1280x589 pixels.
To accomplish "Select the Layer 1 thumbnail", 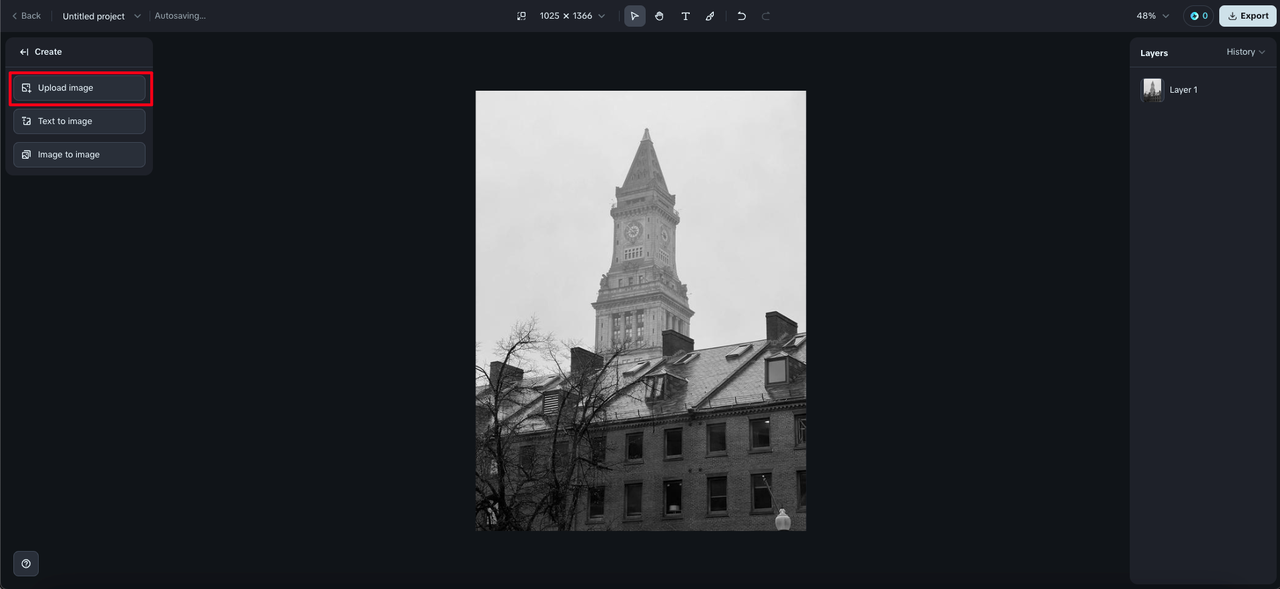I will pos(1152,90).
